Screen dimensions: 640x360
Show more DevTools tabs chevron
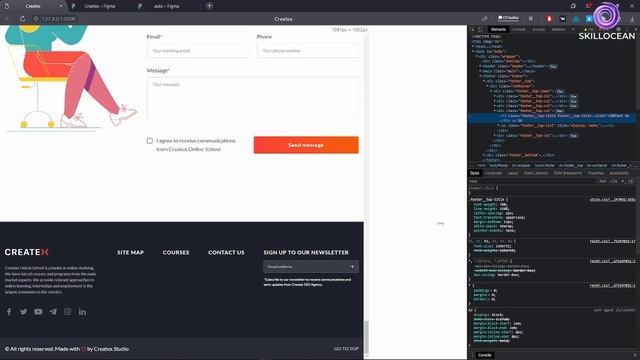(573, 29)
